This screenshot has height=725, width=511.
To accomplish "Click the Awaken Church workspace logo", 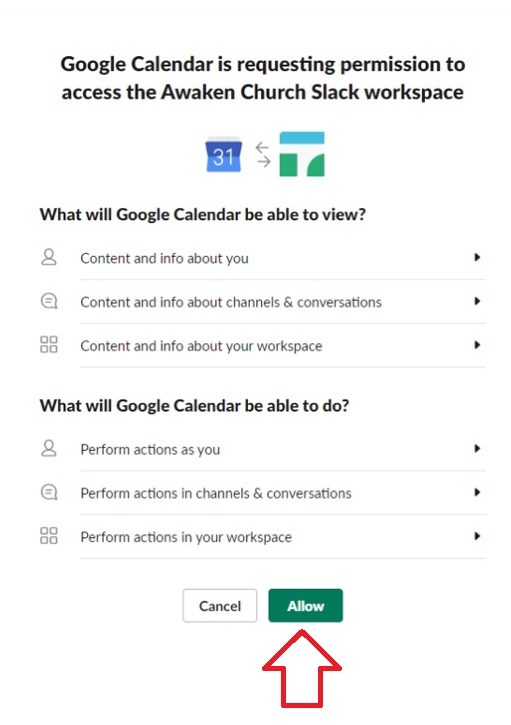I will [x=302, y=154].
